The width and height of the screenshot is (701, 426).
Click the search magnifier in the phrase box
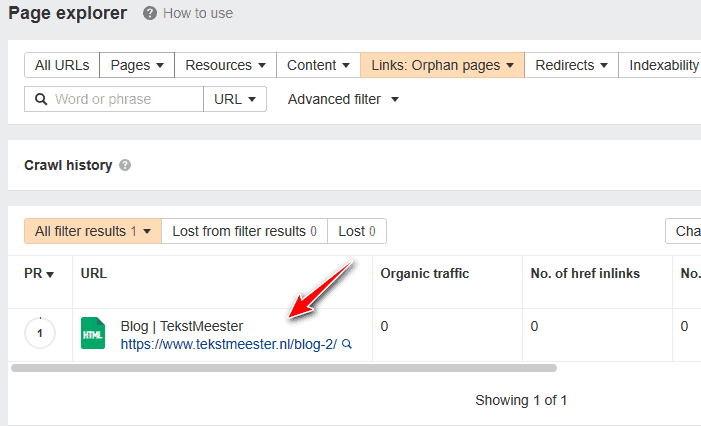41,99
